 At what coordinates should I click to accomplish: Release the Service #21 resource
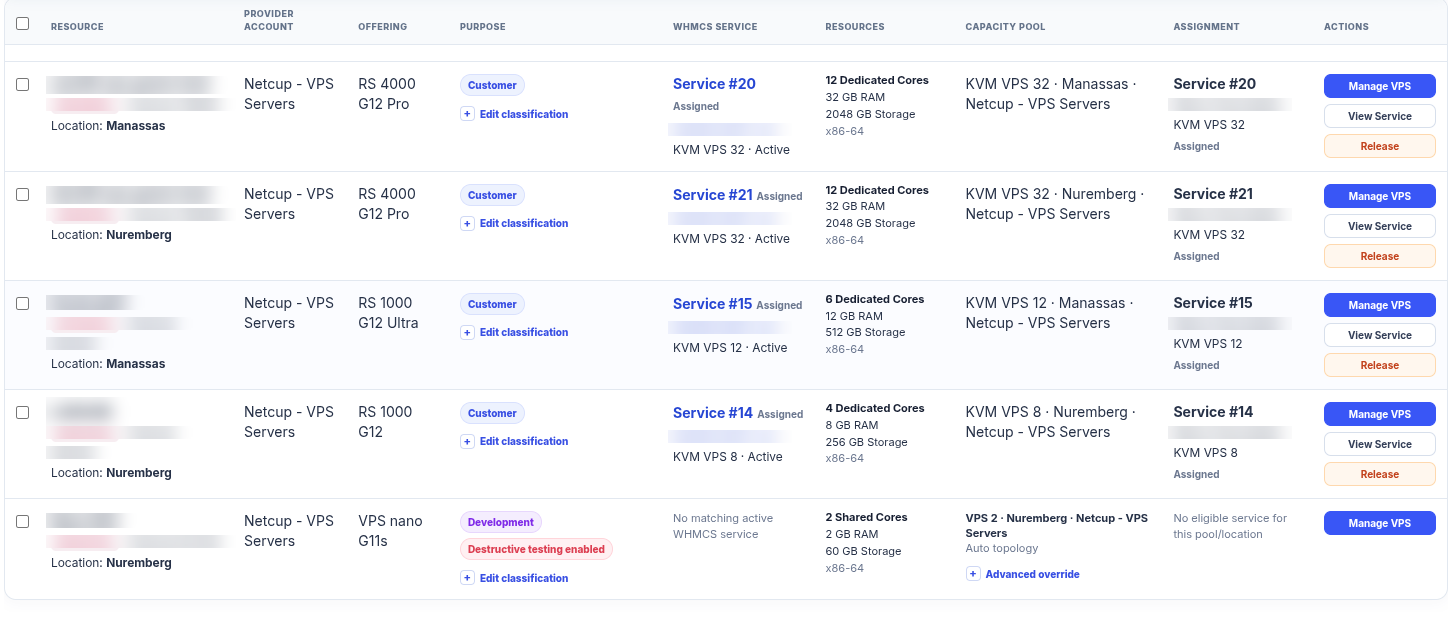click(1379, 256)
